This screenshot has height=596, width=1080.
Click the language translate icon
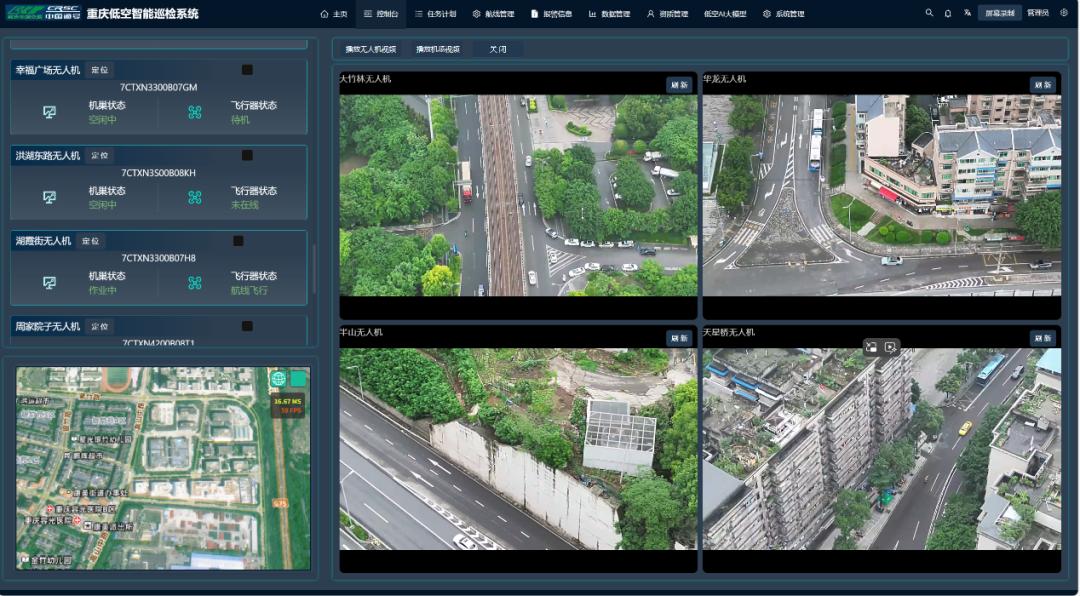coord(967,13)
